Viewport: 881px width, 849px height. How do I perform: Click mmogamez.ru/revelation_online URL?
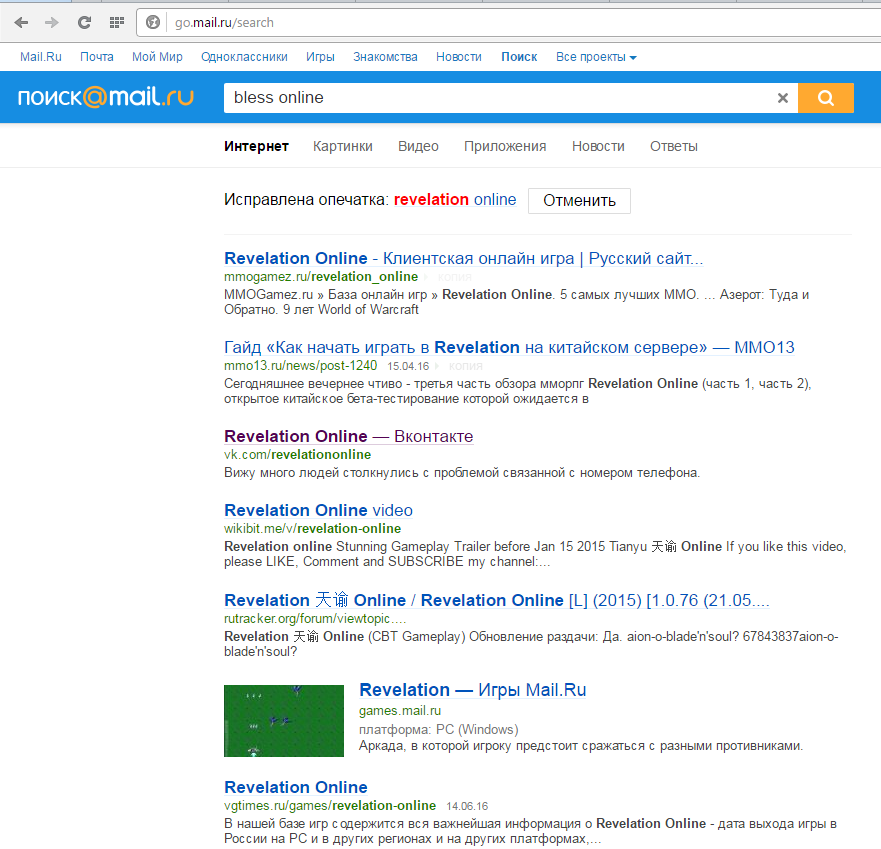coord(321,277)
